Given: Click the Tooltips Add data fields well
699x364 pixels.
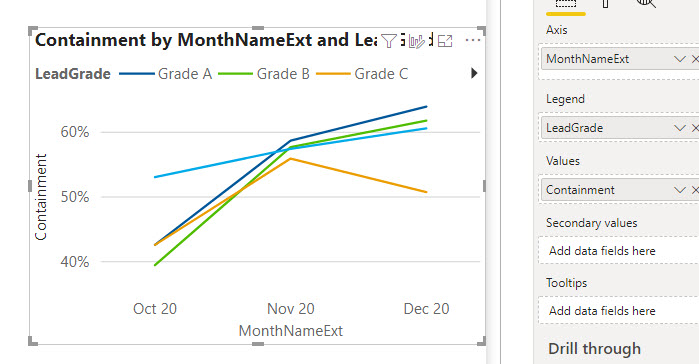Looking at the screenshot, I should pyautogui.click(x=619, y=311).
